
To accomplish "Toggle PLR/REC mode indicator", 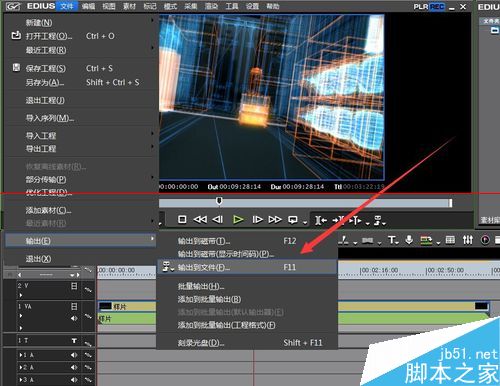I will click(x=429, y=7).
